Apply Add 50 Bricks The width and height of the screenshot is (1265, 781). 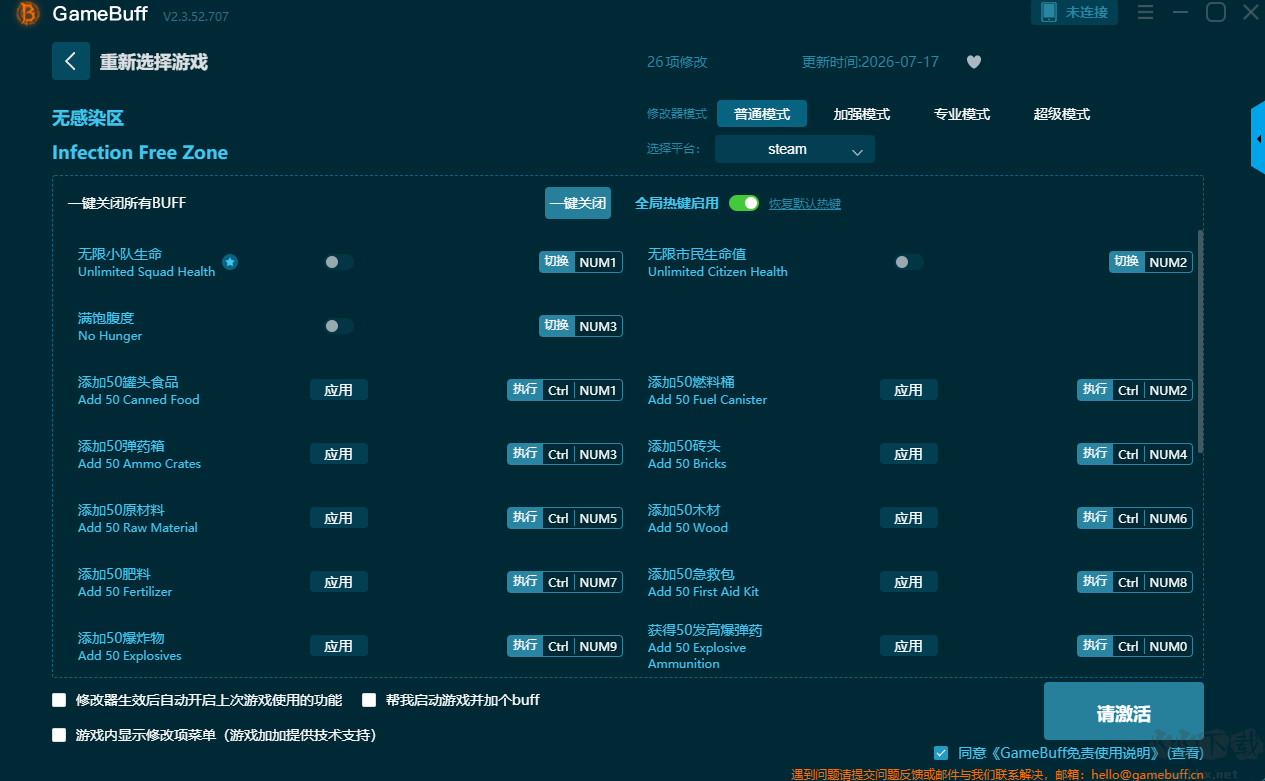click(x=909, y=454)
